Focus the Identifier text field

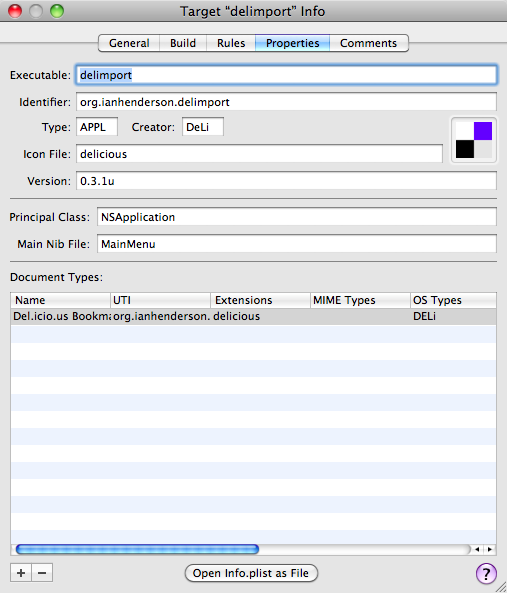tap(286, 102)
